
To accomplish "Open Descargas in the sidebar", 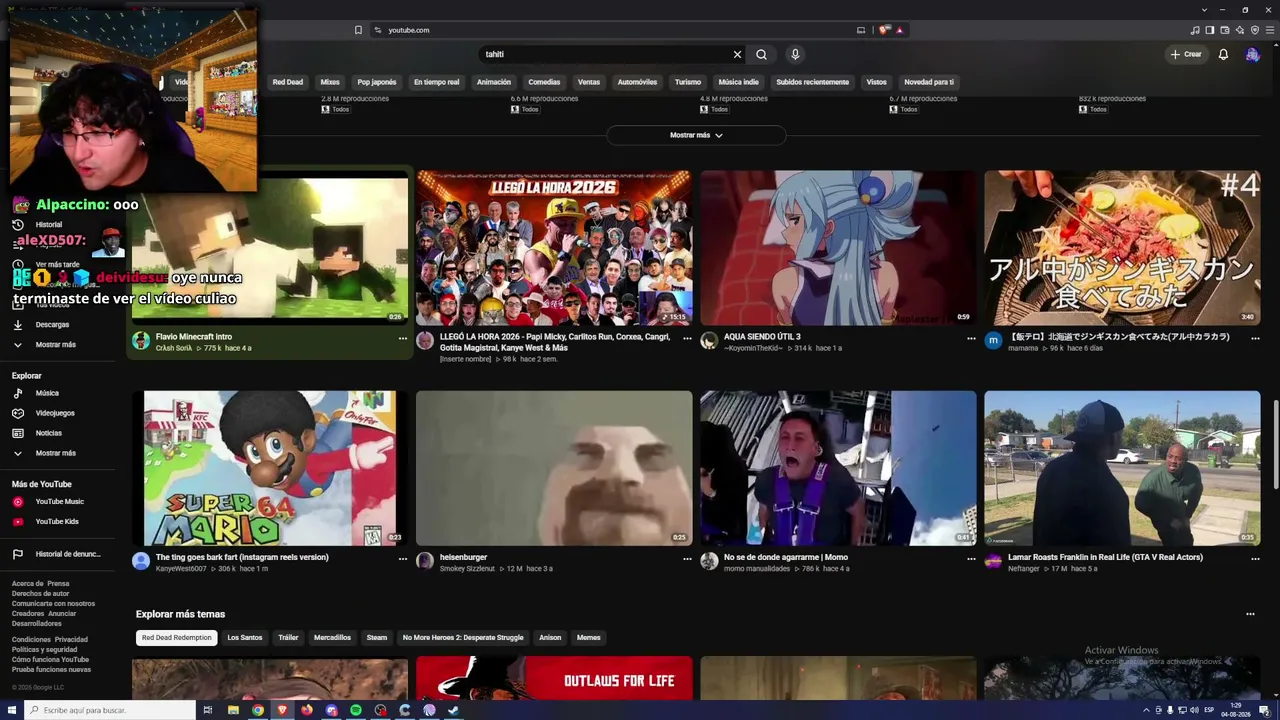I will coord(52,325).
